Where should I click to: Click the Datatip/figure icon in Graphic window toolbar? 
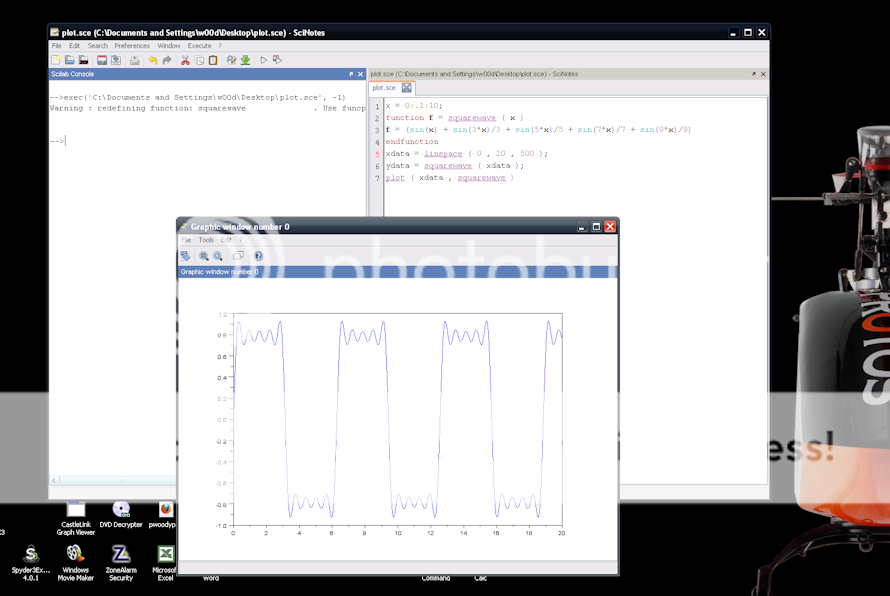pyautogui.click(x=238, y=256)
